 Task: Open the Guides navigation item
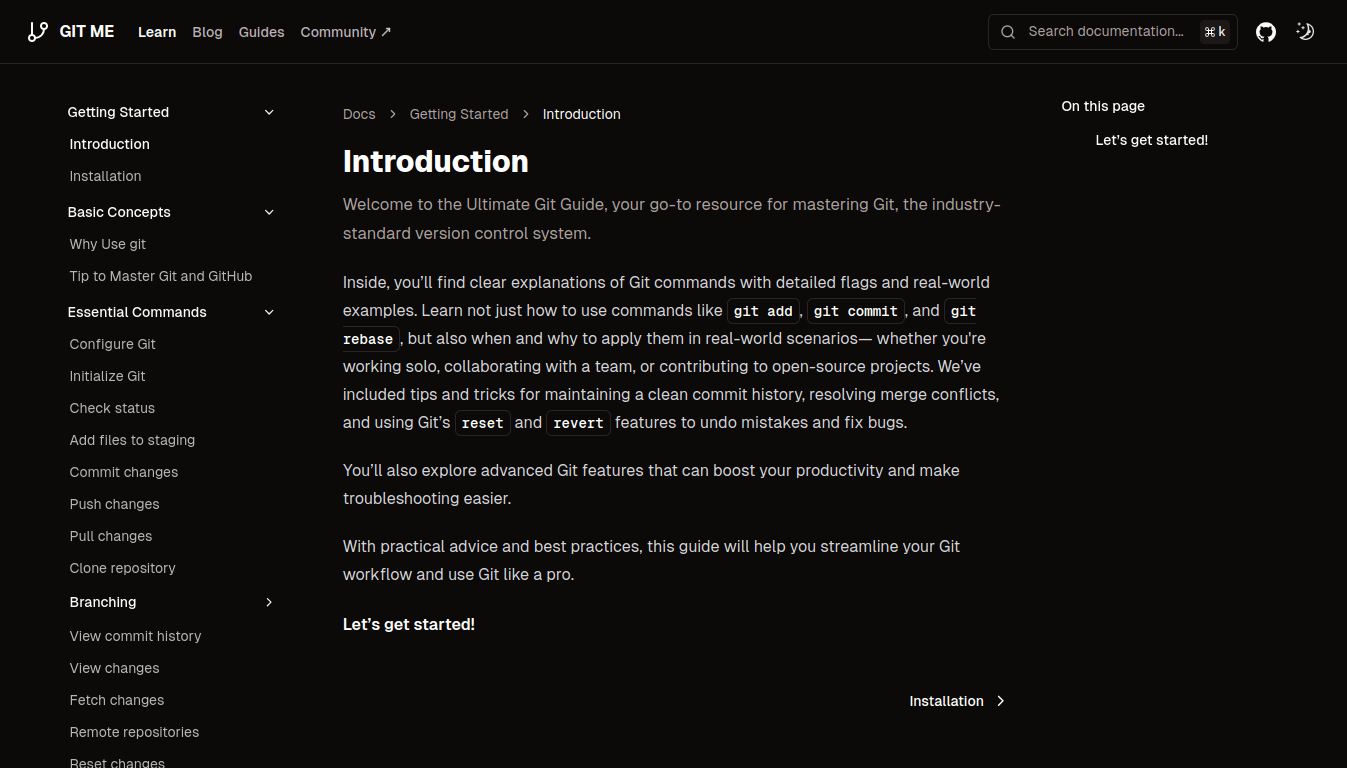click(261, 32)
